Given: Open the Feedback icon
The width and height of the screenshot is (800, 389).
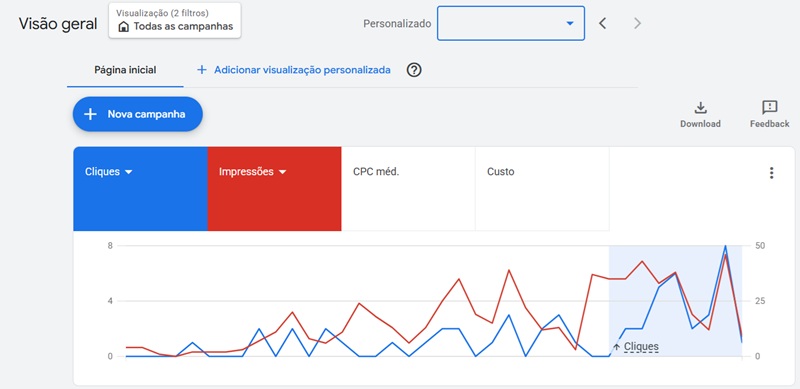Looking at the screenshot, I should [x=769, y=107].
